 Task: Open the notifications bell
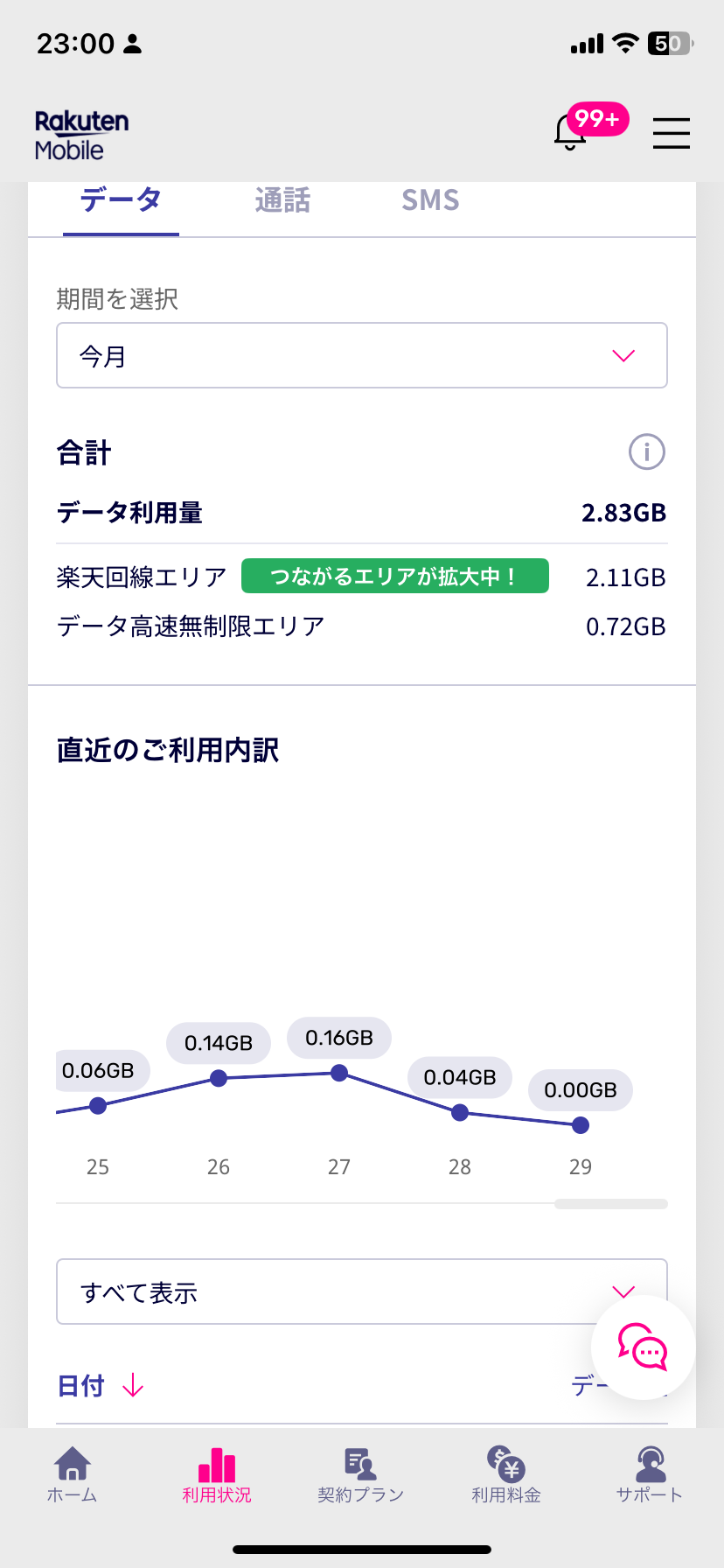click(571, 132)
